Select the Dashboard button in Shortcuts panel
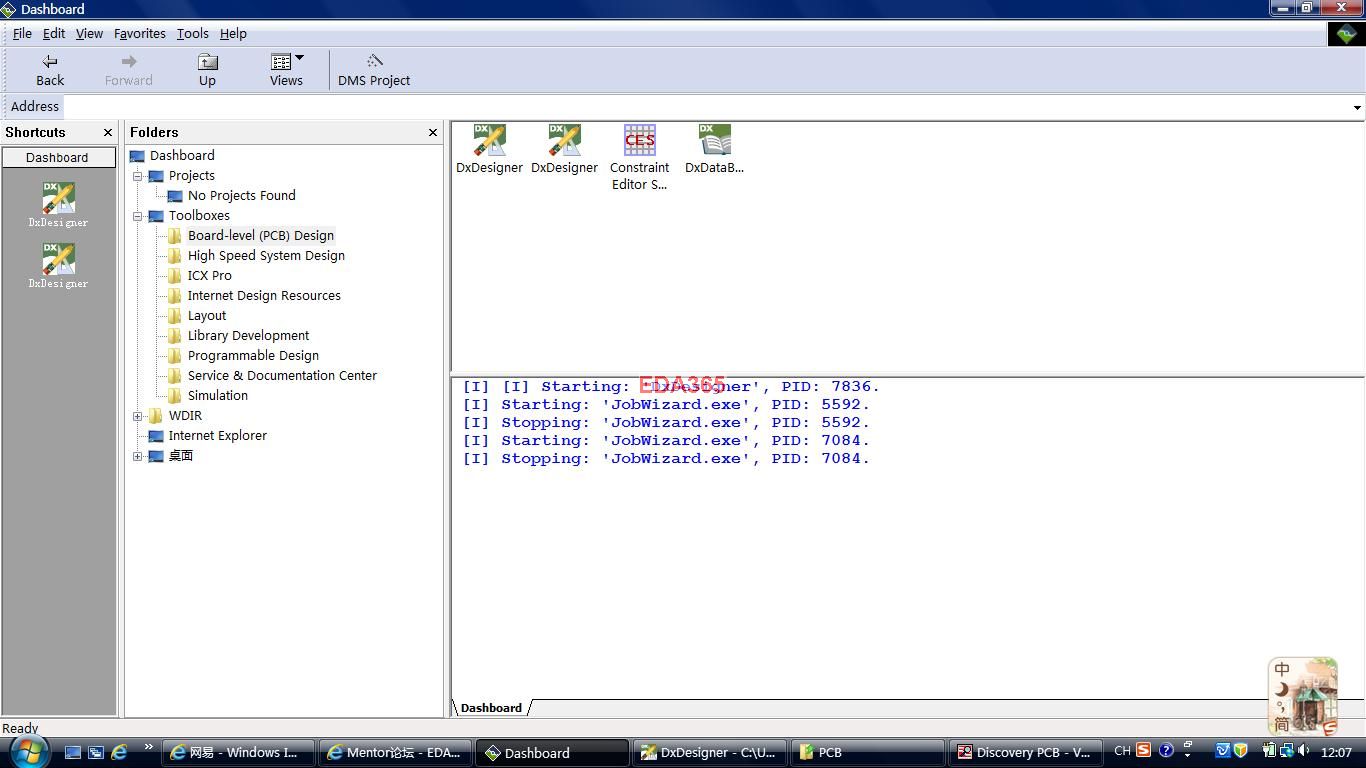The width and height of the screenshot is (1366, 768). 57,157
